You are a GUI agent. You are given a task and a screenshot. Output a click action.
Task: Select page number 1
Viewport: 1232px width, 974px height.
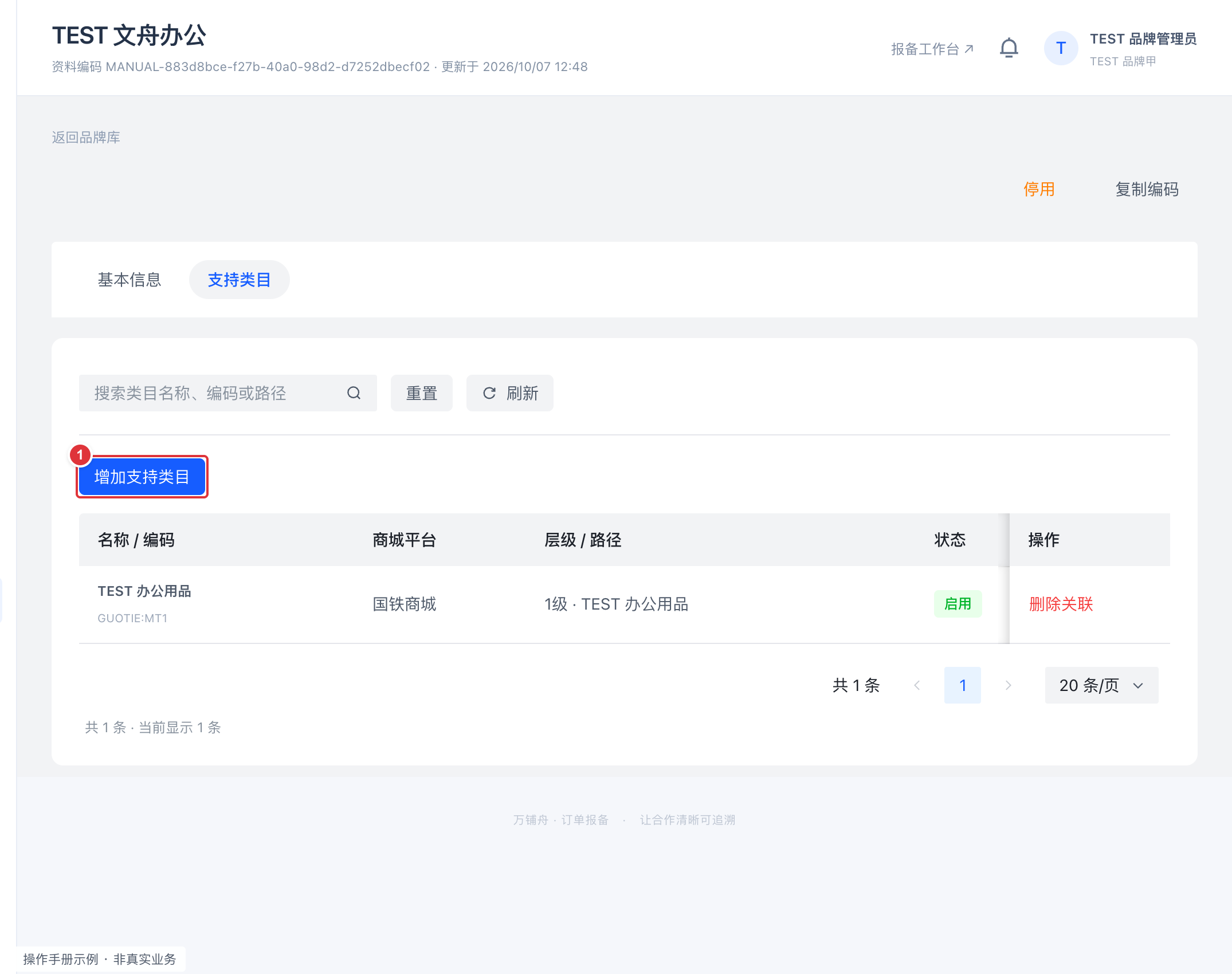click(x=963, y=685)
